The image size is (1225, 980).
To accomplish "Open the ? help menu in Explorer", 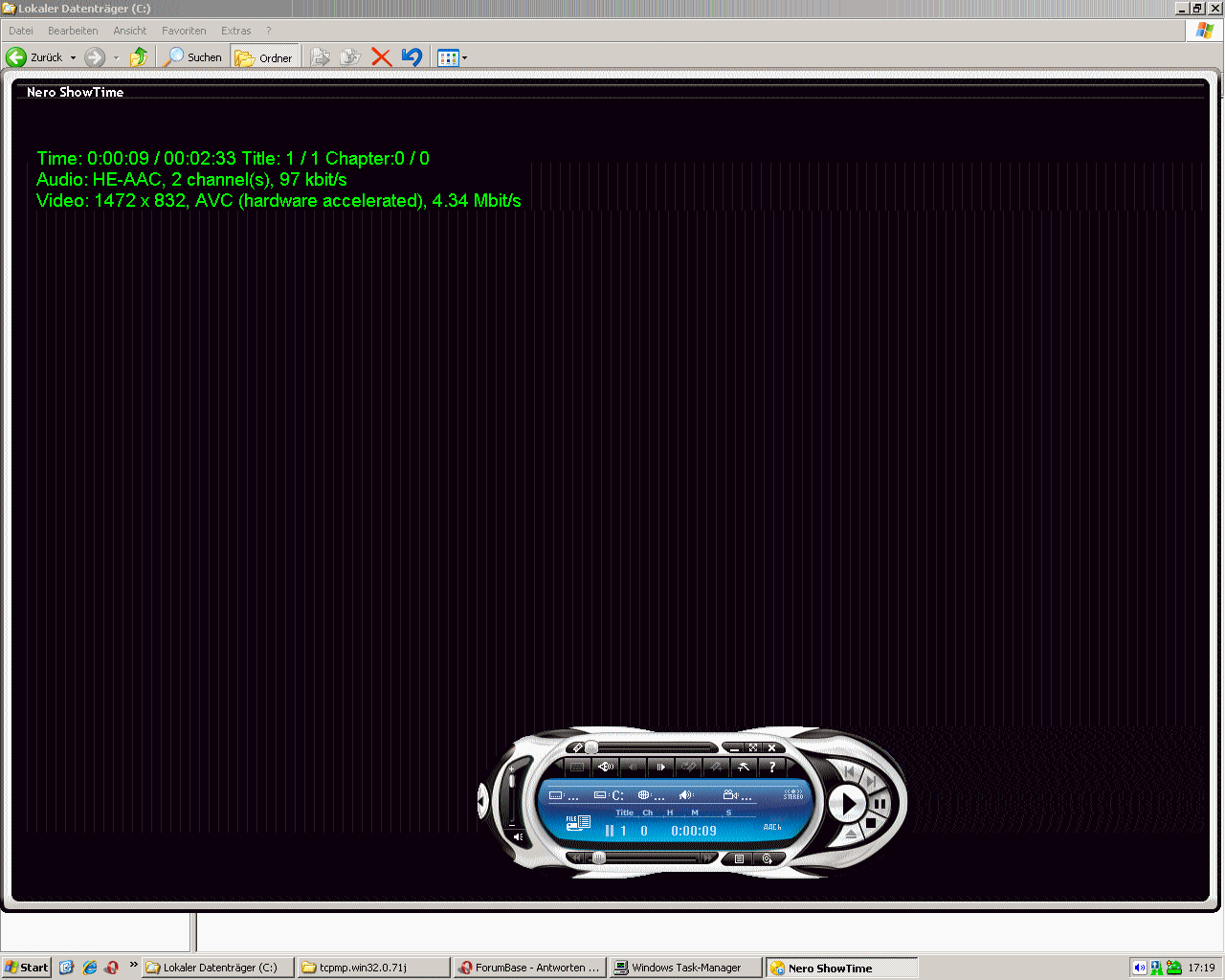I will pos(269,31).
